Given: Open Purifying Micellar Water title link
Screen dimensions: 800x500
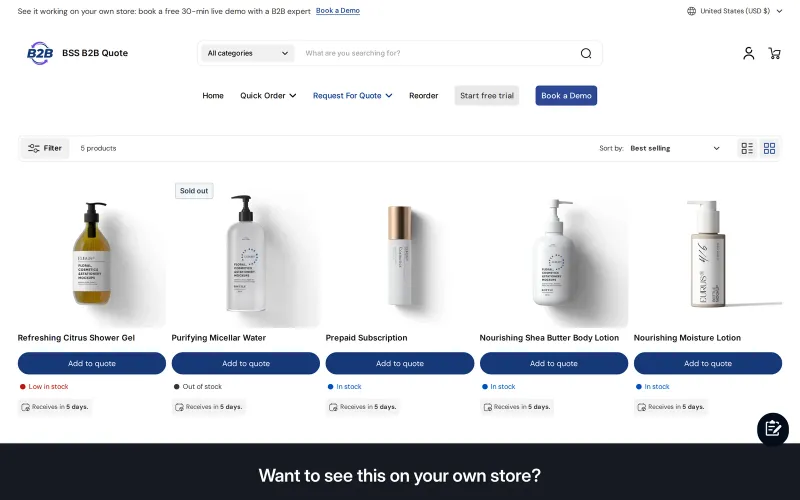Looking at the screenshot, I should 219,338.
